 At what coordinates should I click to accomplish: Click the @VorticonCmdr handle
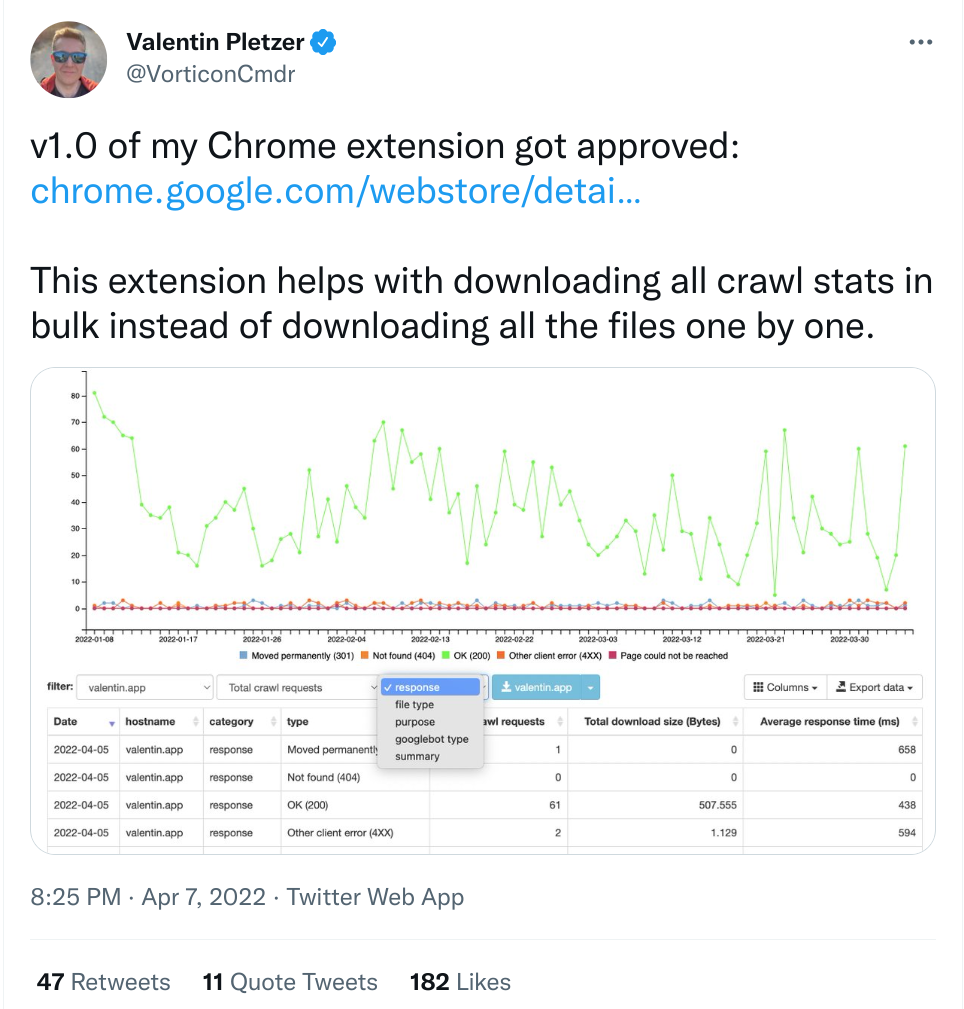coord(210,74)
